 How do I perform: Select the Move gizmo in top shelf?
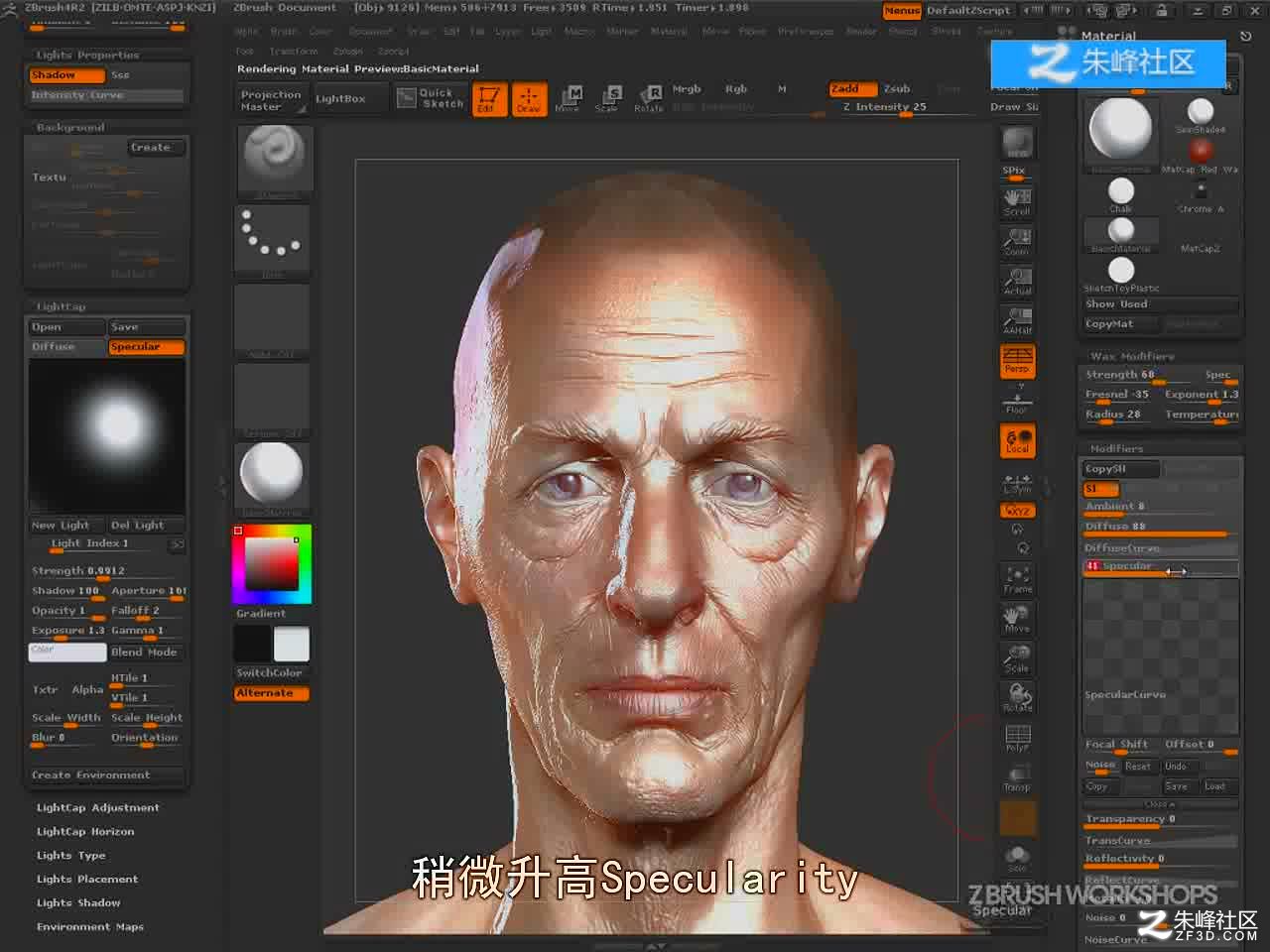pos(569,99)
